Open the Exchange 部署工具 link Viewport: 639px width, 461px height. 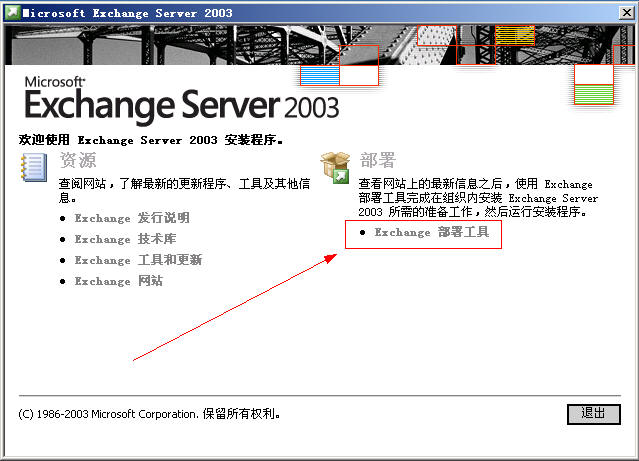(x=432, y=232)
